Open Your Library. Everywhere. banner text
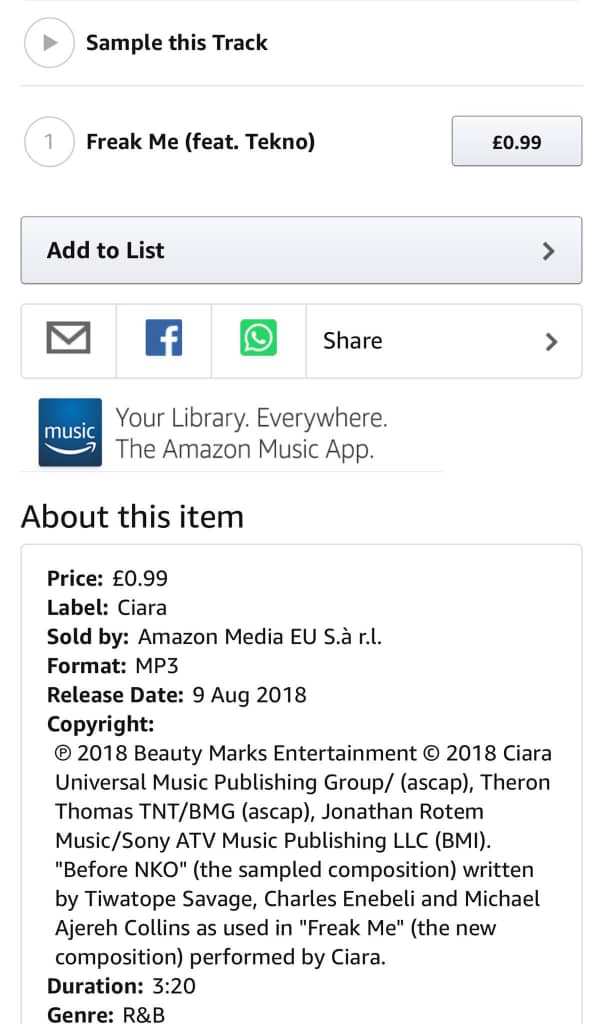 252,418
